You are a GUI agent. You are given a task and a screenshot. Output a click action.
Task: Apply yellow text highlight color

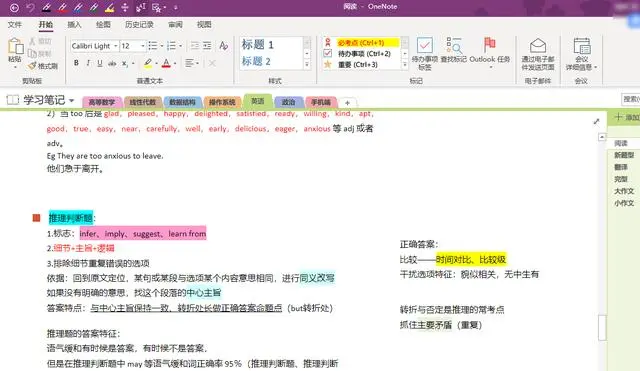(148, 63)
